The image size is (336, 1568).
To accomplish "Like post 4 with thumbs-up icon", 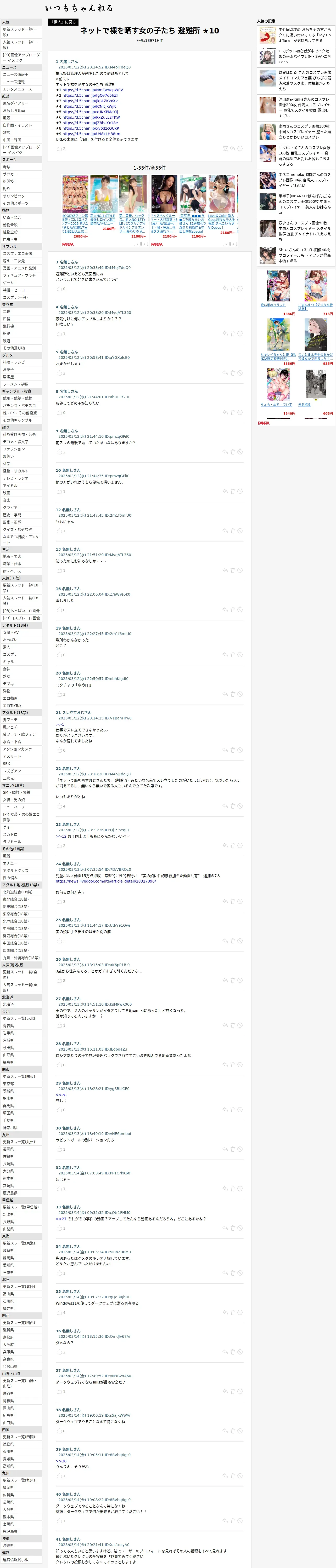I will pos(59,333).
